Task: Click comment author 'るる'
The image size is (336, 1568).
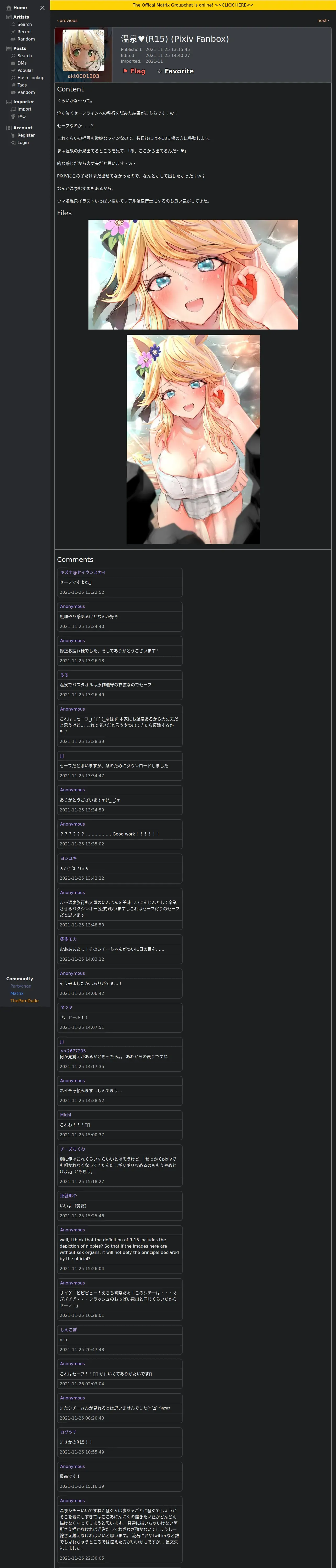Action: pyautogui.click(x=64, y=675)
